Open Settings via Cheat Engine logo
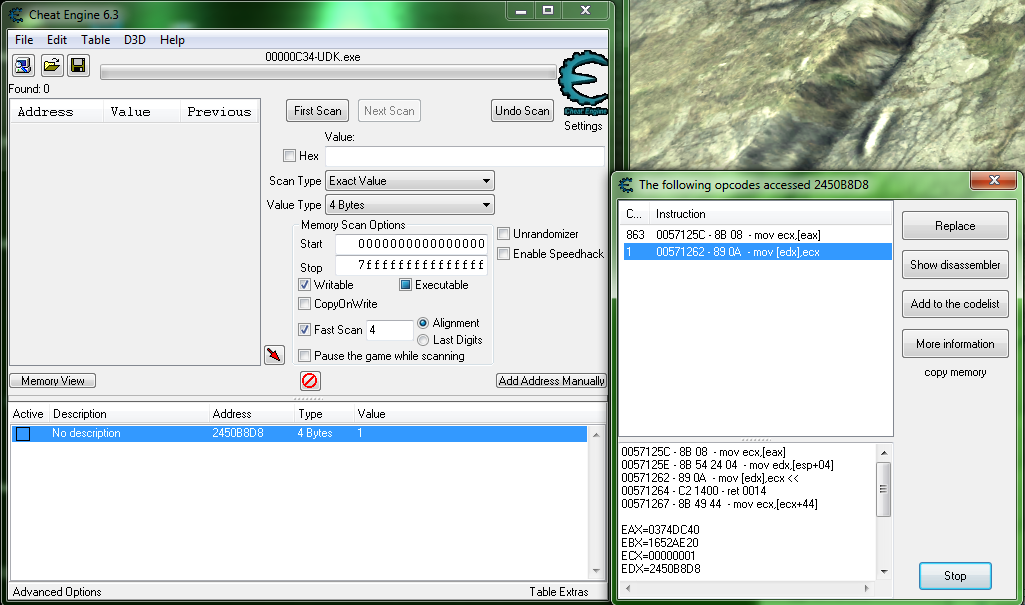Image resolution: width=1025 pixels, height=605 pixels. click(x=582, y=86)
